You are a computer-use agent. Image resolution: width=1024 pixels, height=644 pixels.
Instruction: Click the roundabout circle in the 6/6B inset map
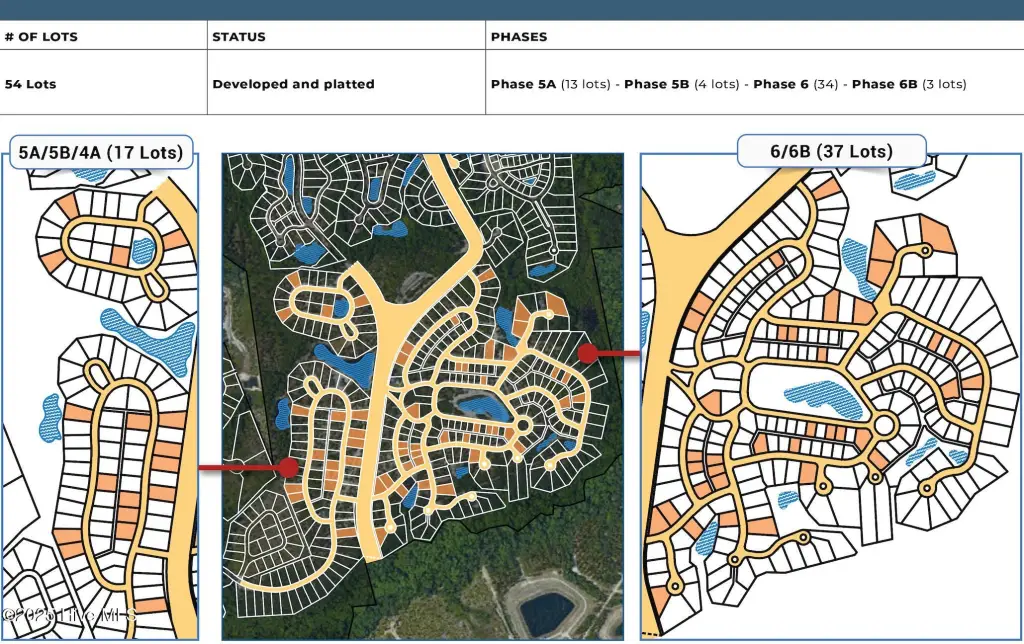[883, 426]
